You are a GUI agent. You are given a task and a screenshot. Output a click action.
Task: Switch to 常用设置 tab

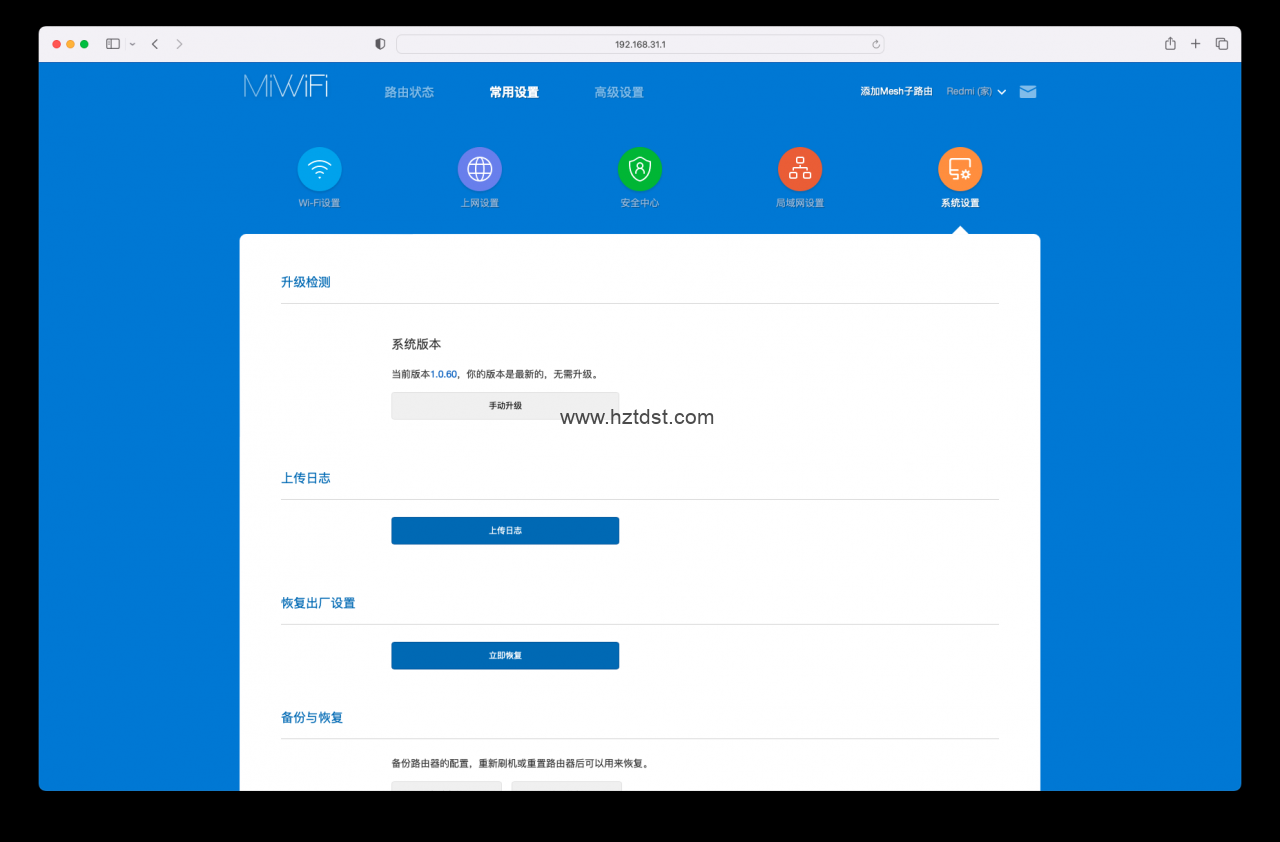(x=514, y=92)
